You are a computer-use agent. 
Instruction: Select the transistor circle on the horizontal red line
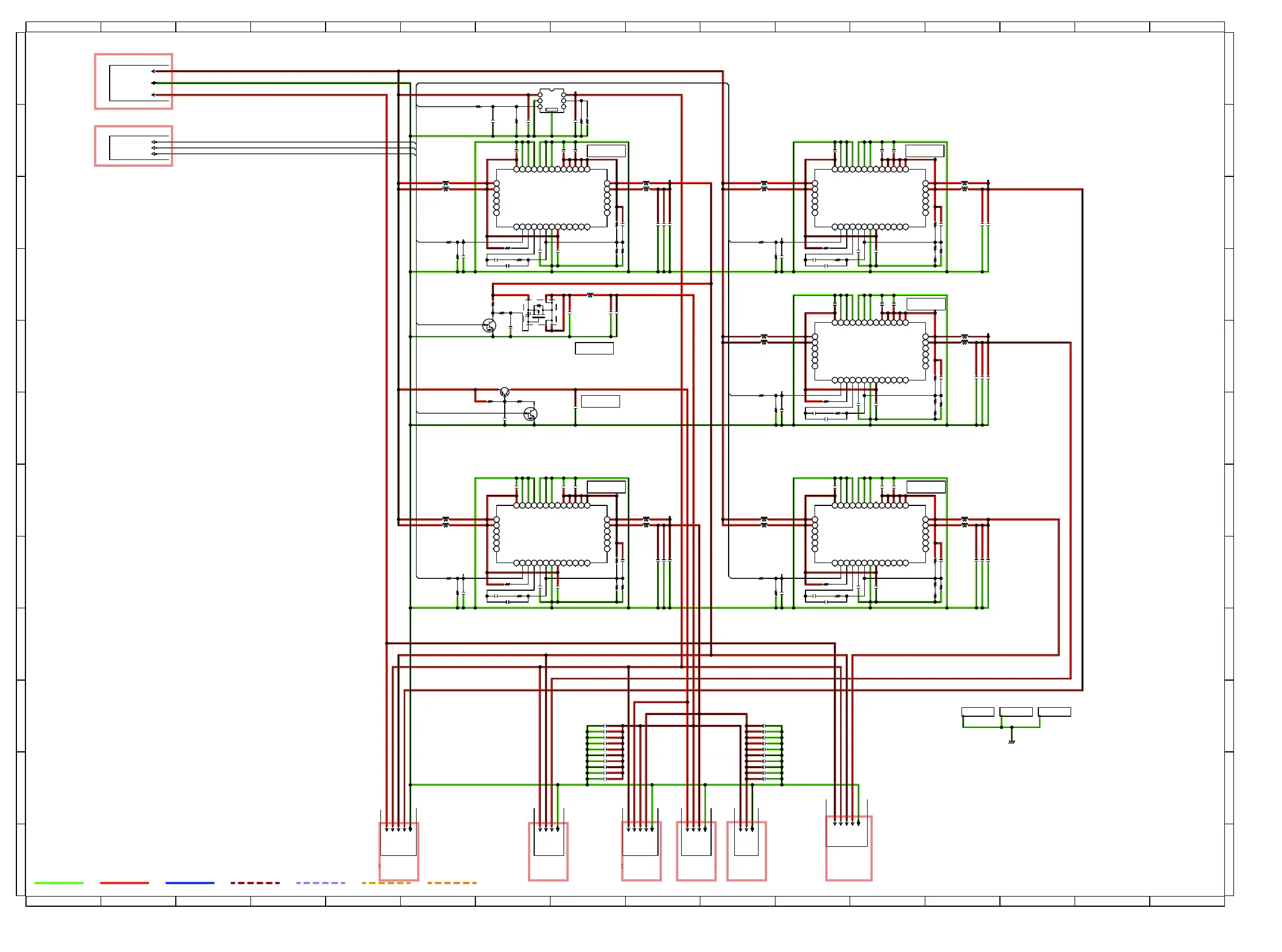[505, 392]
